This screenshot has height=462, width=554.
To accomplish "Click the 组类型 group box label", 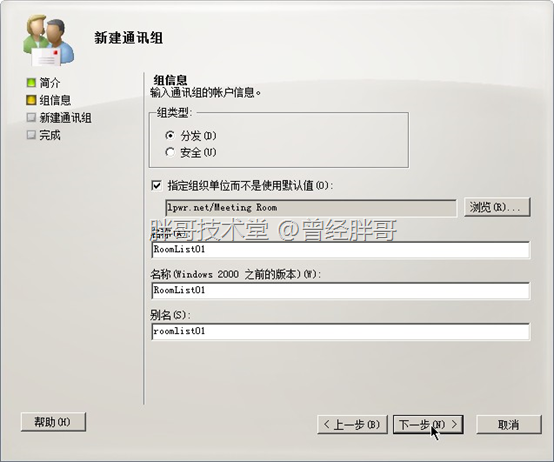I will point(175,113).
